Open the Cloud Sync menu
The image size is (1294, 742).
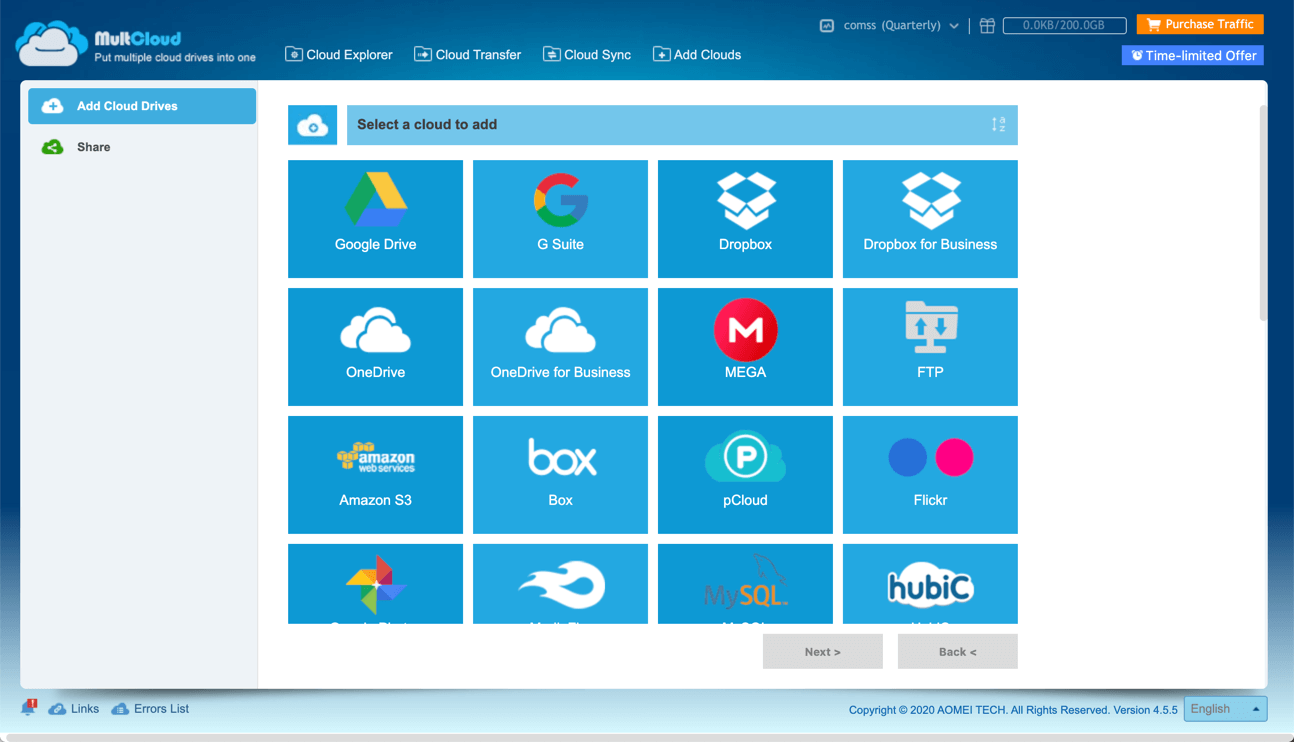(x=587, y=55)
